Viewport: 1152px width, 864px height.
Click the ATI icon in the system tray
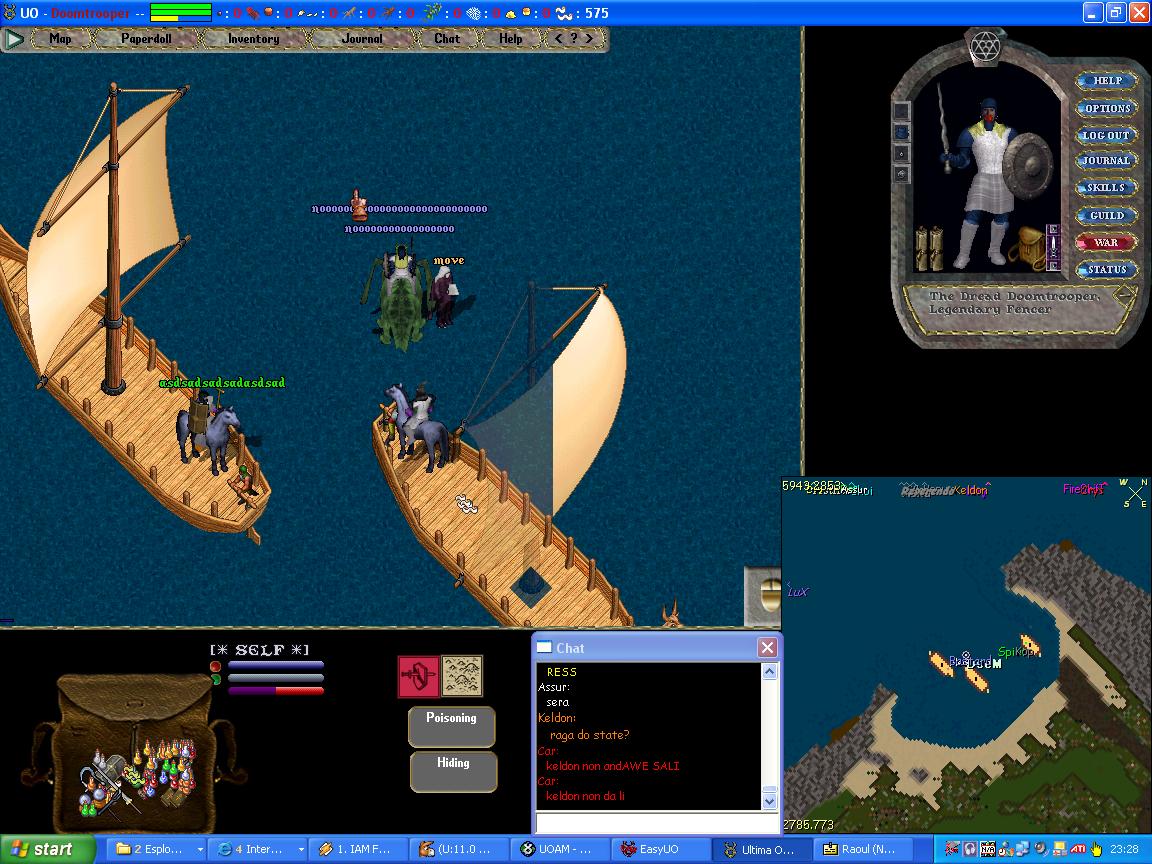1077,849
